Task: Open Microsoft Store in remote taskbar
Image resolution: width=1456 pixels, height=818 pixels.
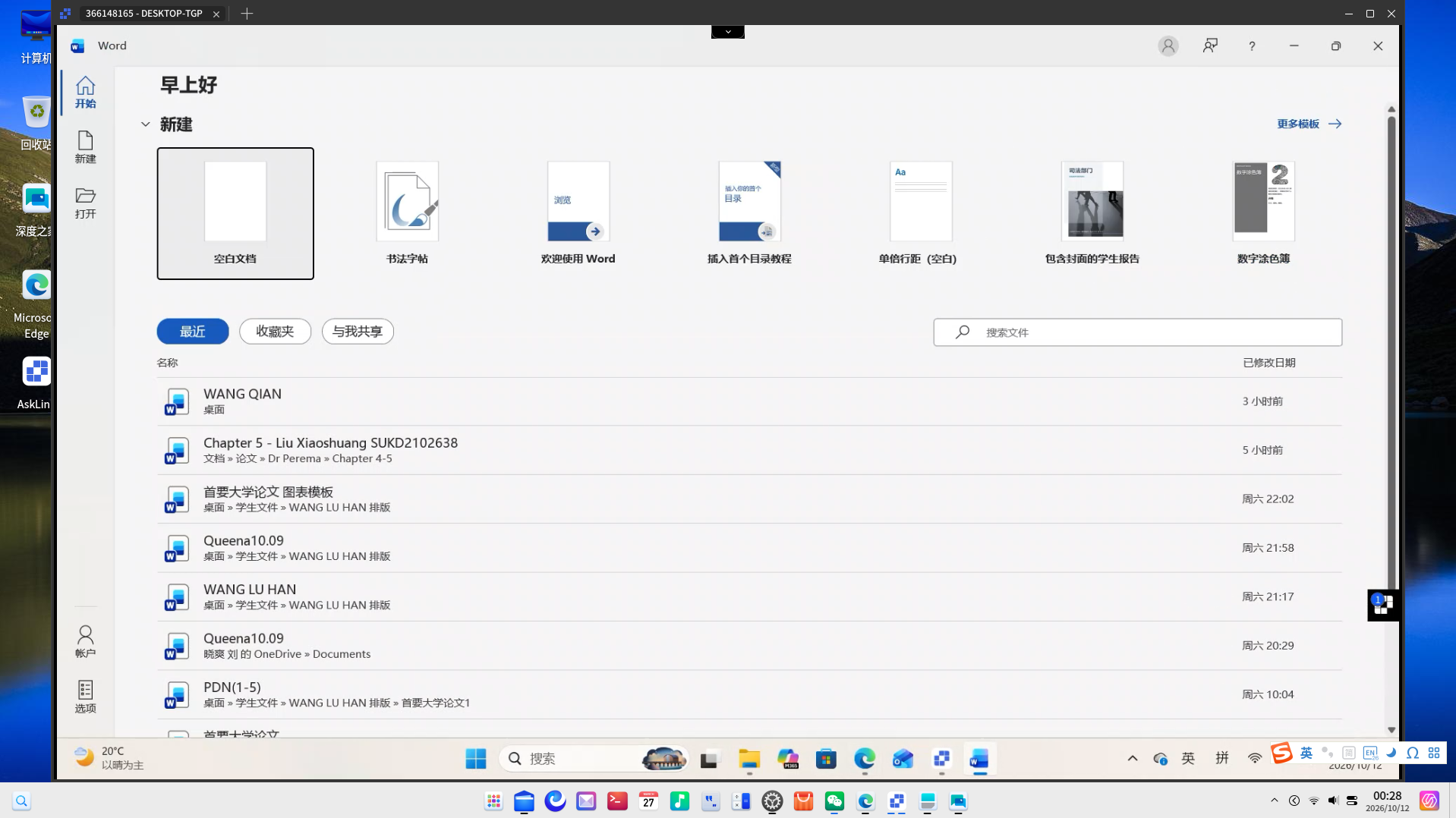Action: pos(826,758)
